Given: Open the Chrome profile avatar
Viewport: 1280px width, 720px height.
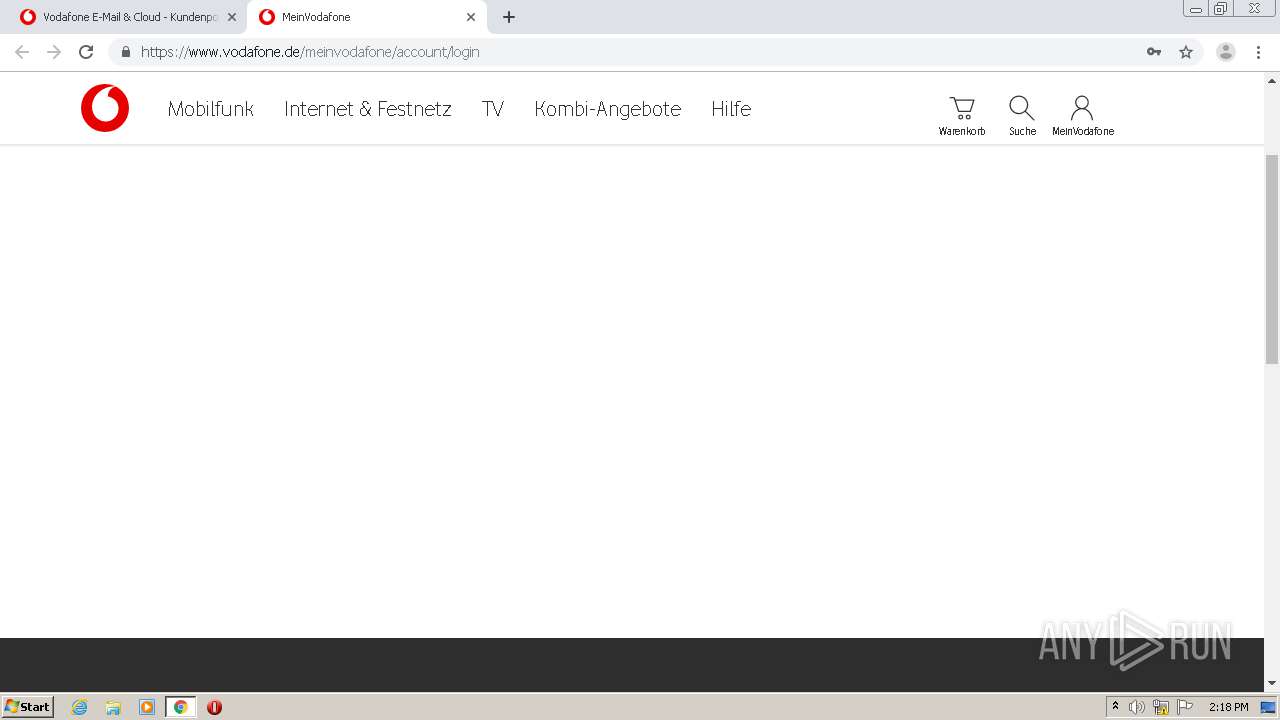Looking at the screenshot, I should click(1226, 52).
